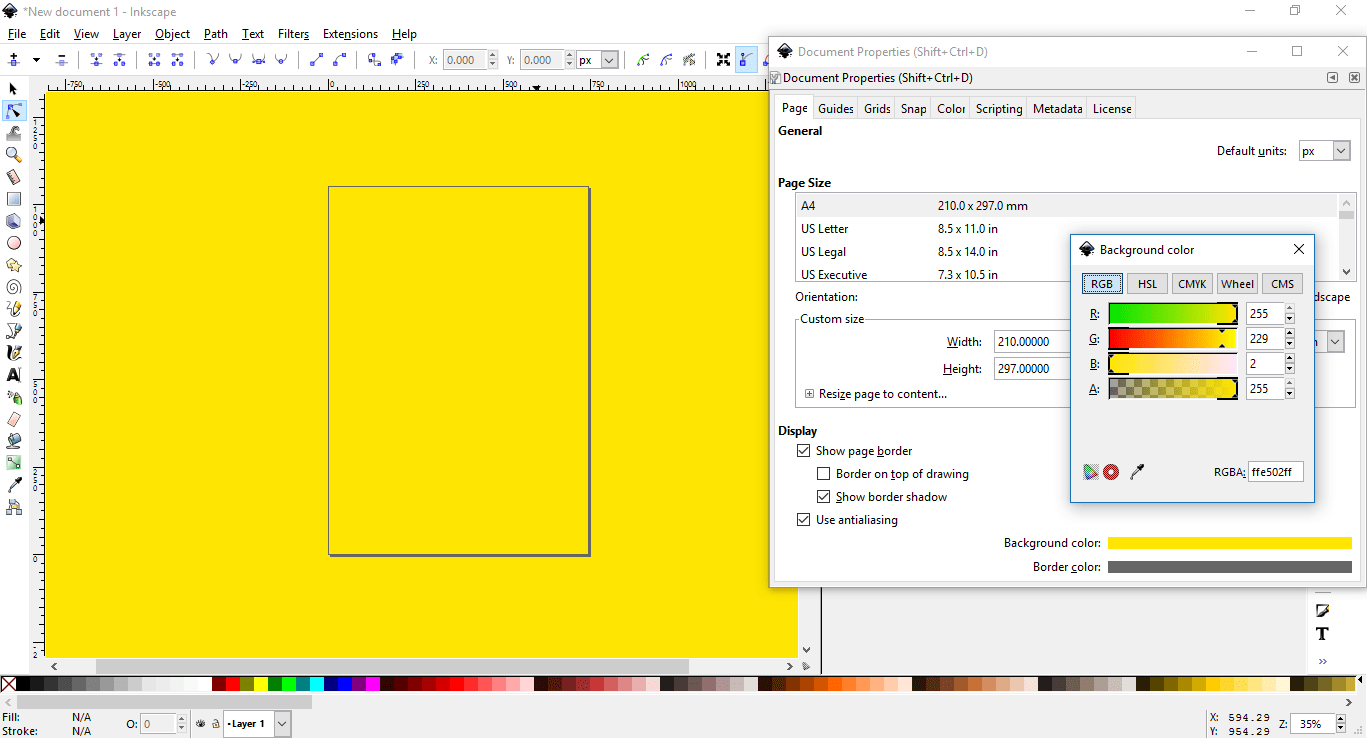Open the Extensions menu
This screenshot has width=1367, height=738.
tap(350, 33)
